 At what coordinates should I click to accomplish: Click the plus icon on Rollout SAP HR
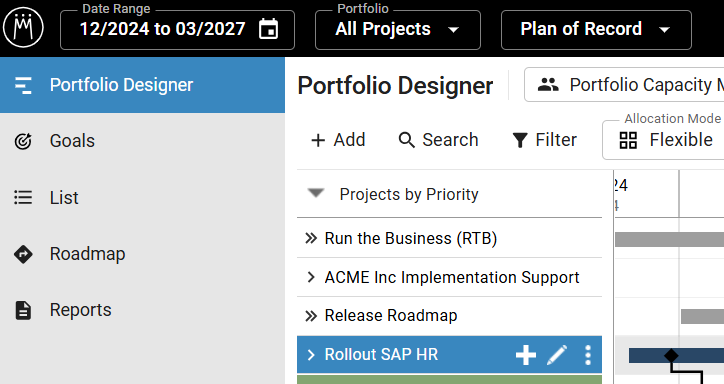click(x=526, y=355)
